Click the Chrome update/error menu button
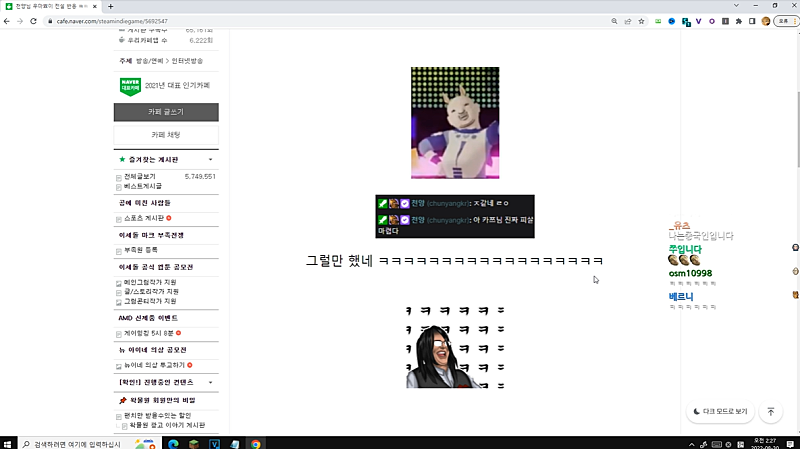This screenshot has height=449, width=800. 786,21
